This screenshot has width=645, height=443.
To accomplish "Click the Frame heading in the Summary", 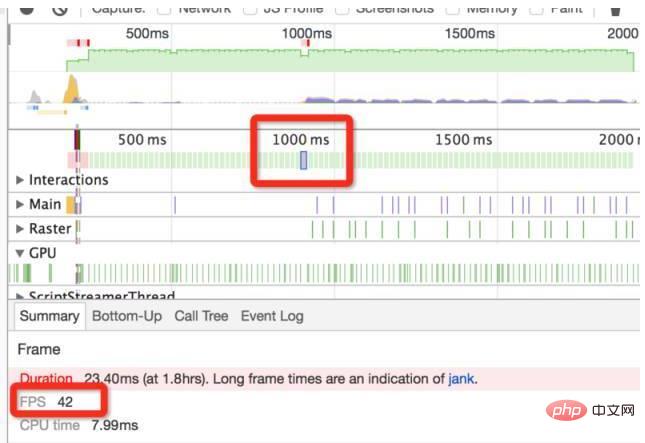I will pyautogui.click(x=39, y=349).
